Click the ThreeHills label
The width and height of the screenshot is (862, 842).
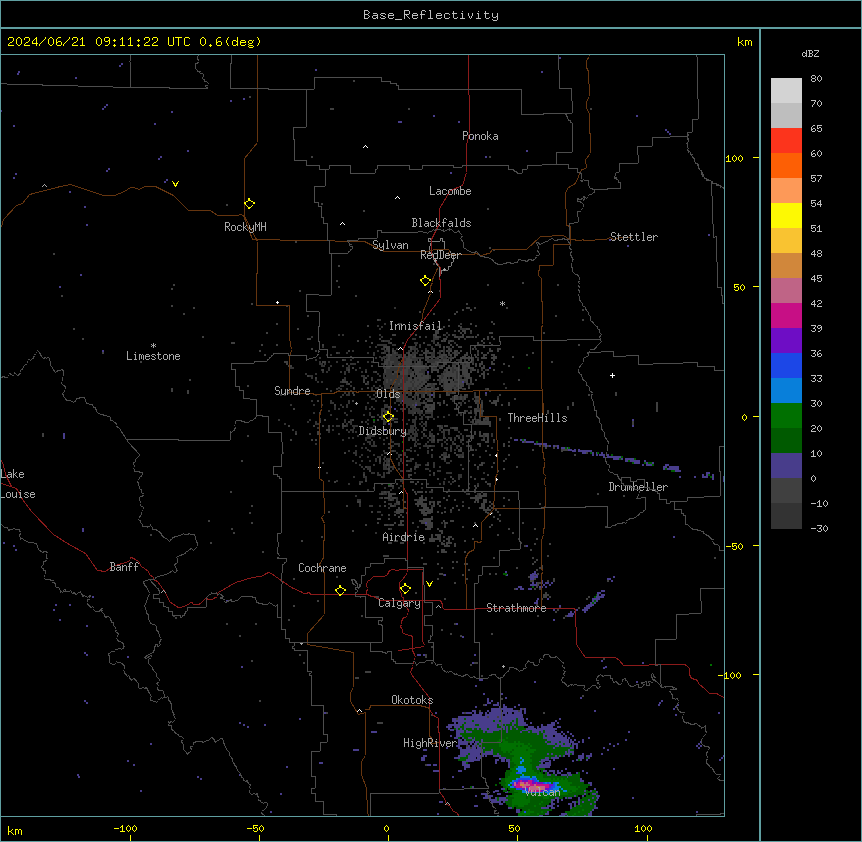537,418
